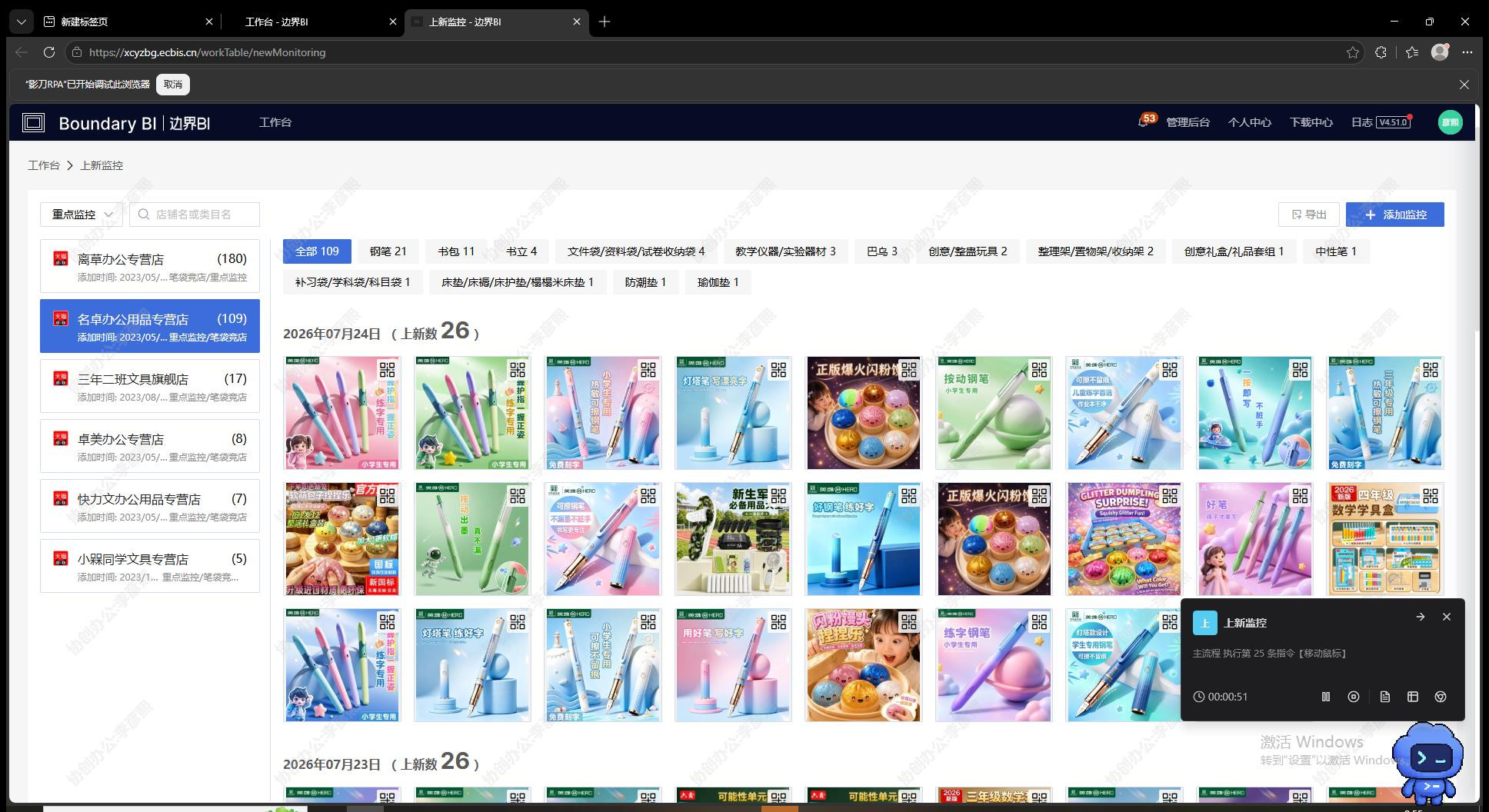Click the rightmost icon in the RPA panel toolbar
Viewport: 1489px width, 812px height.
[1441, 697]
